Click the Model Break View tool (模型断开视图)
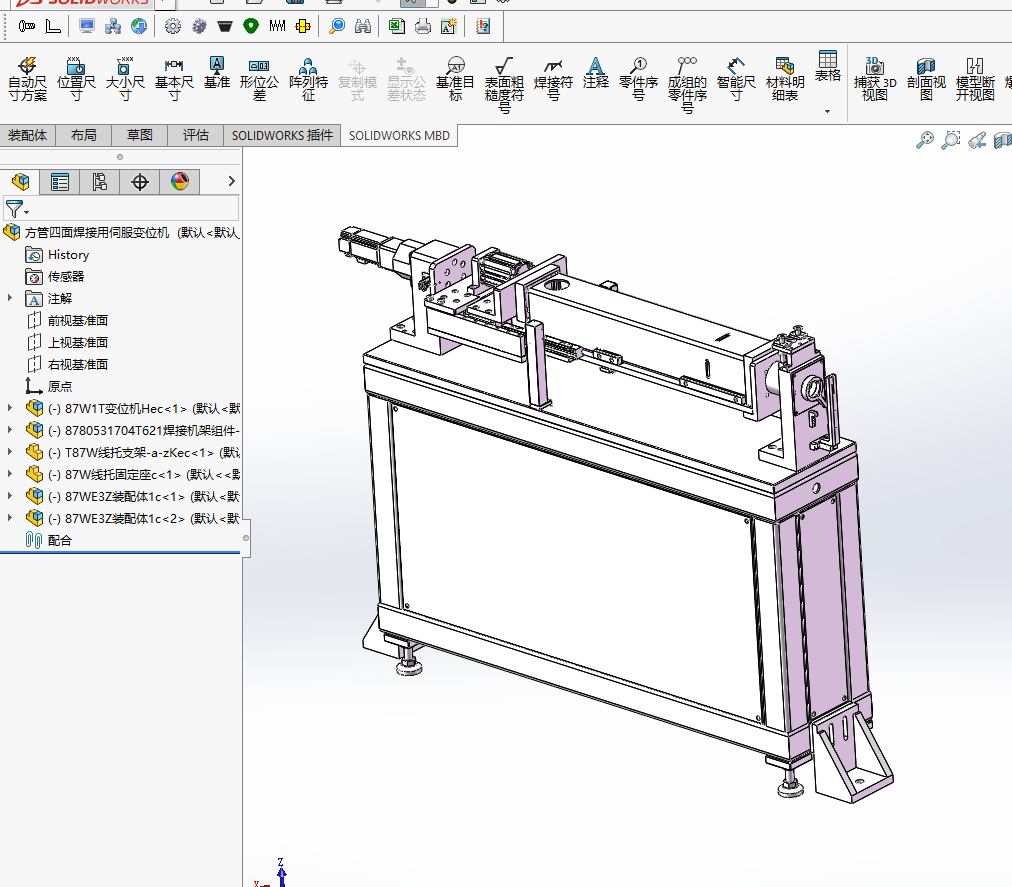 click(975, 79)
